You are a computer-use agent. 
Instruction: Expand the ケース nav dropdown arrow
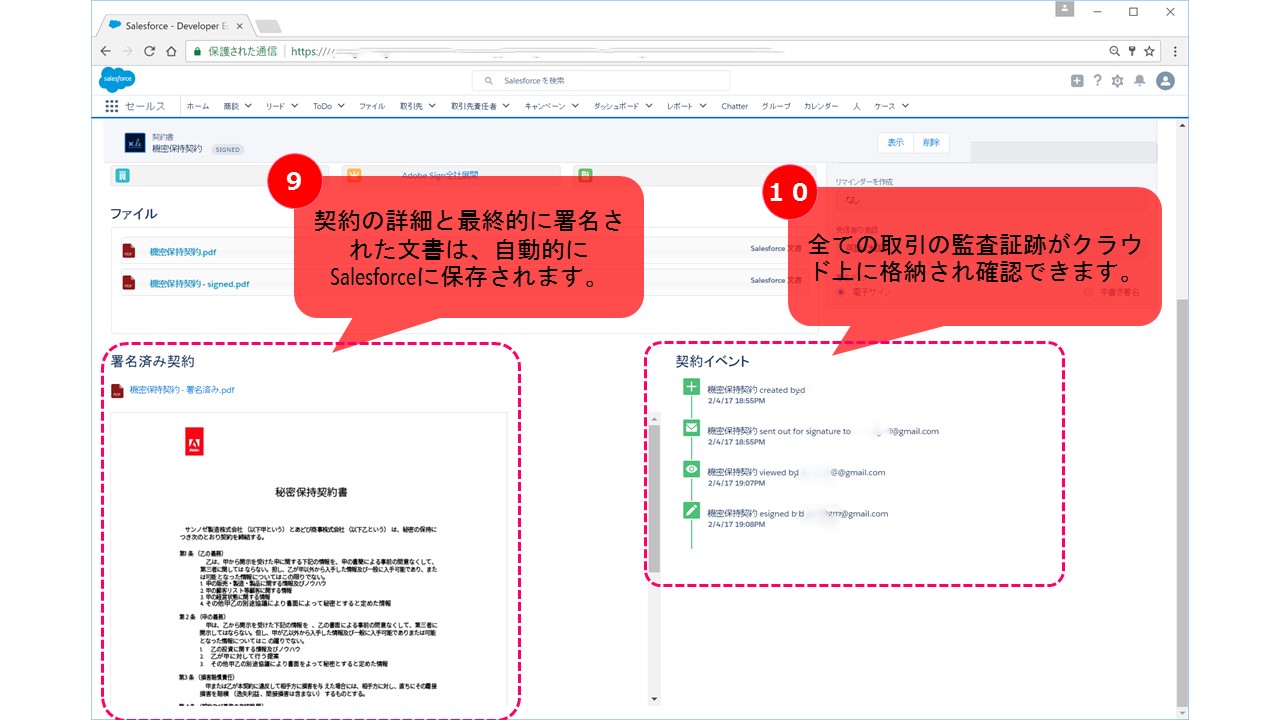[x=905, y=106]
